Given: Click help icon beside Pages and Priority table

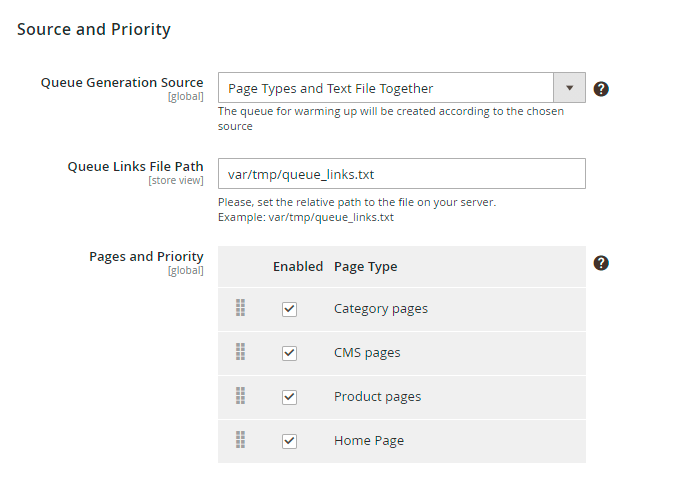Looking at the screenshot, I should tap(601, 263).
